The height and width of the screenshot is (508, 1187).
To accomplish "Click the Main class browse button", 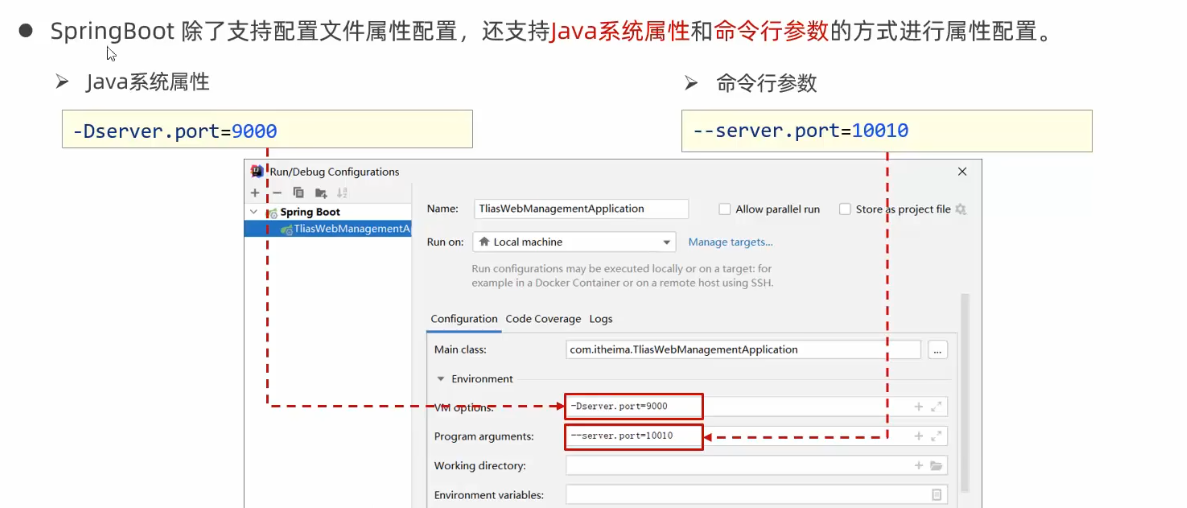I will point(937,350).
